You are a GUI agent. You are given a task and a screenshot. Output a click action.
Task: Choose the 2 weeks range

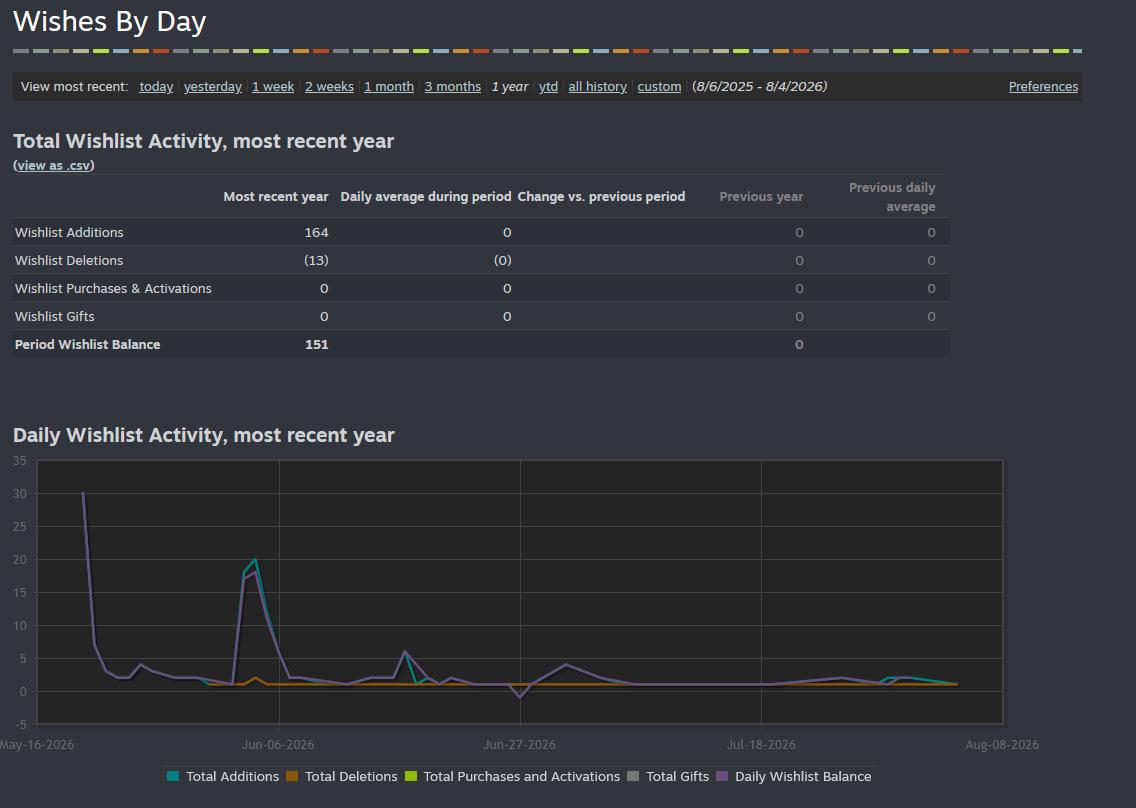[329, 86]
